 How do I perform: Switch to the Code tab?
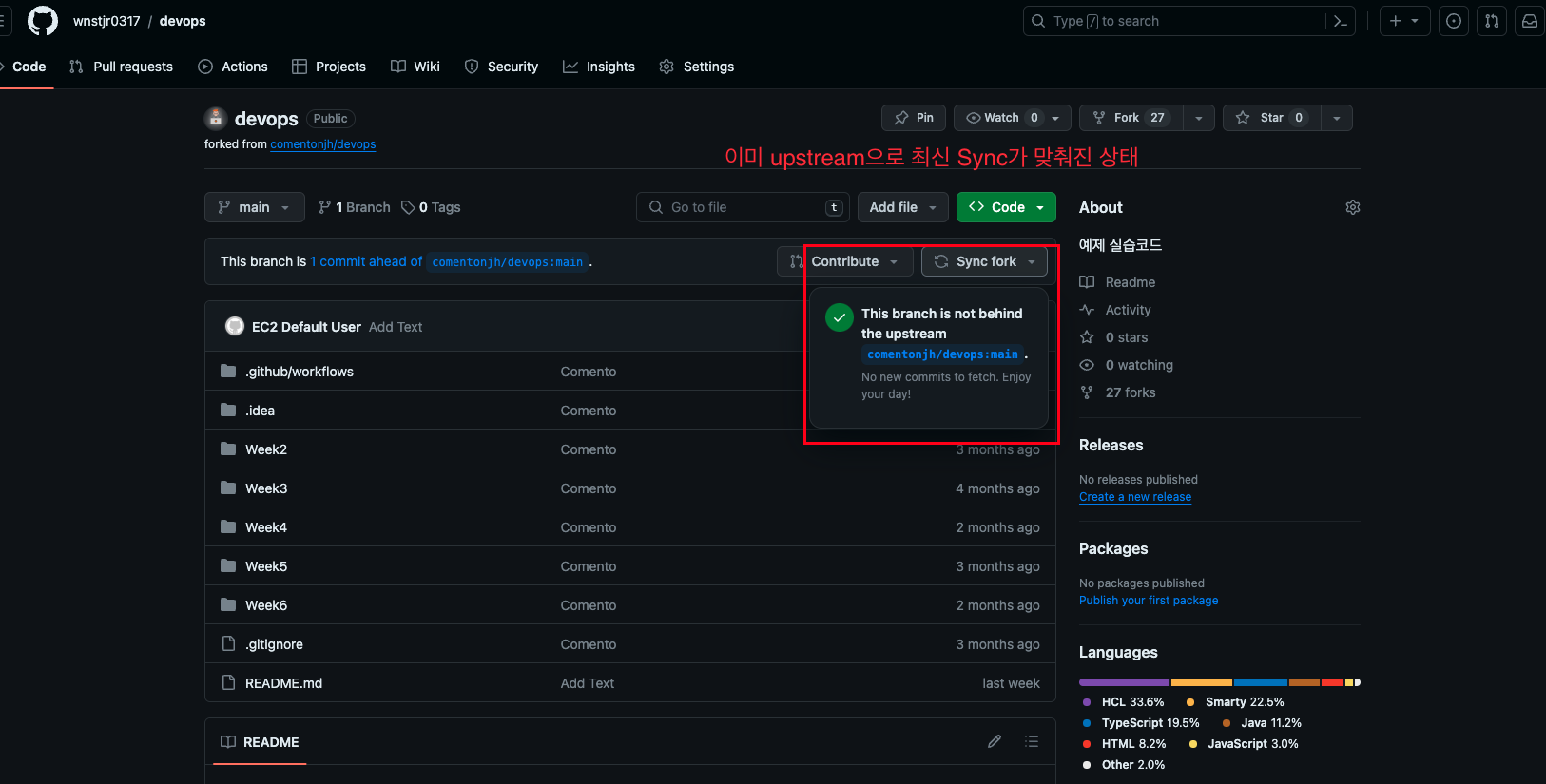pyautogui.click(x=29, y=67)
